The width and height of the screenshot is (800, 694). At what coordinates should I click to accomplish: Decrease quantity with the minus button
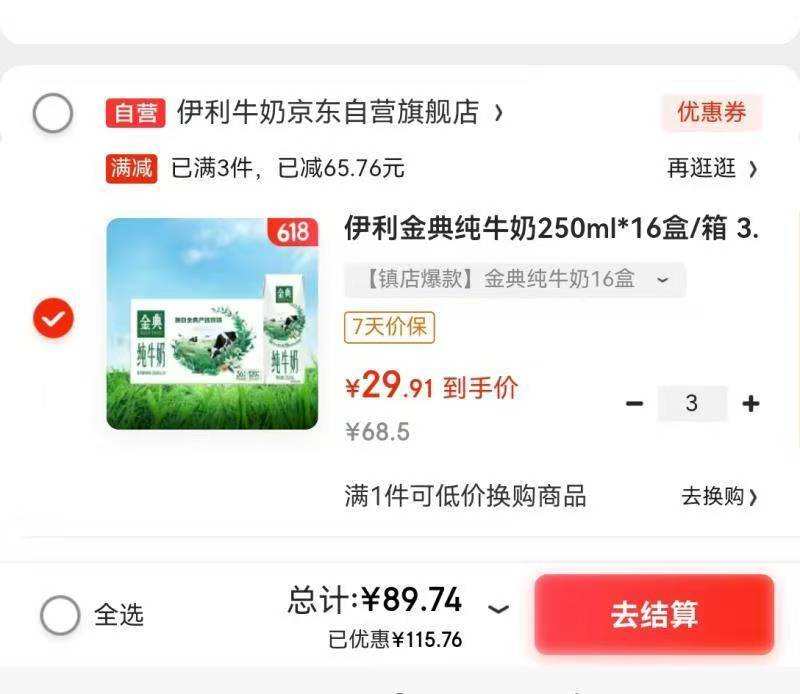tap(634, 404)
